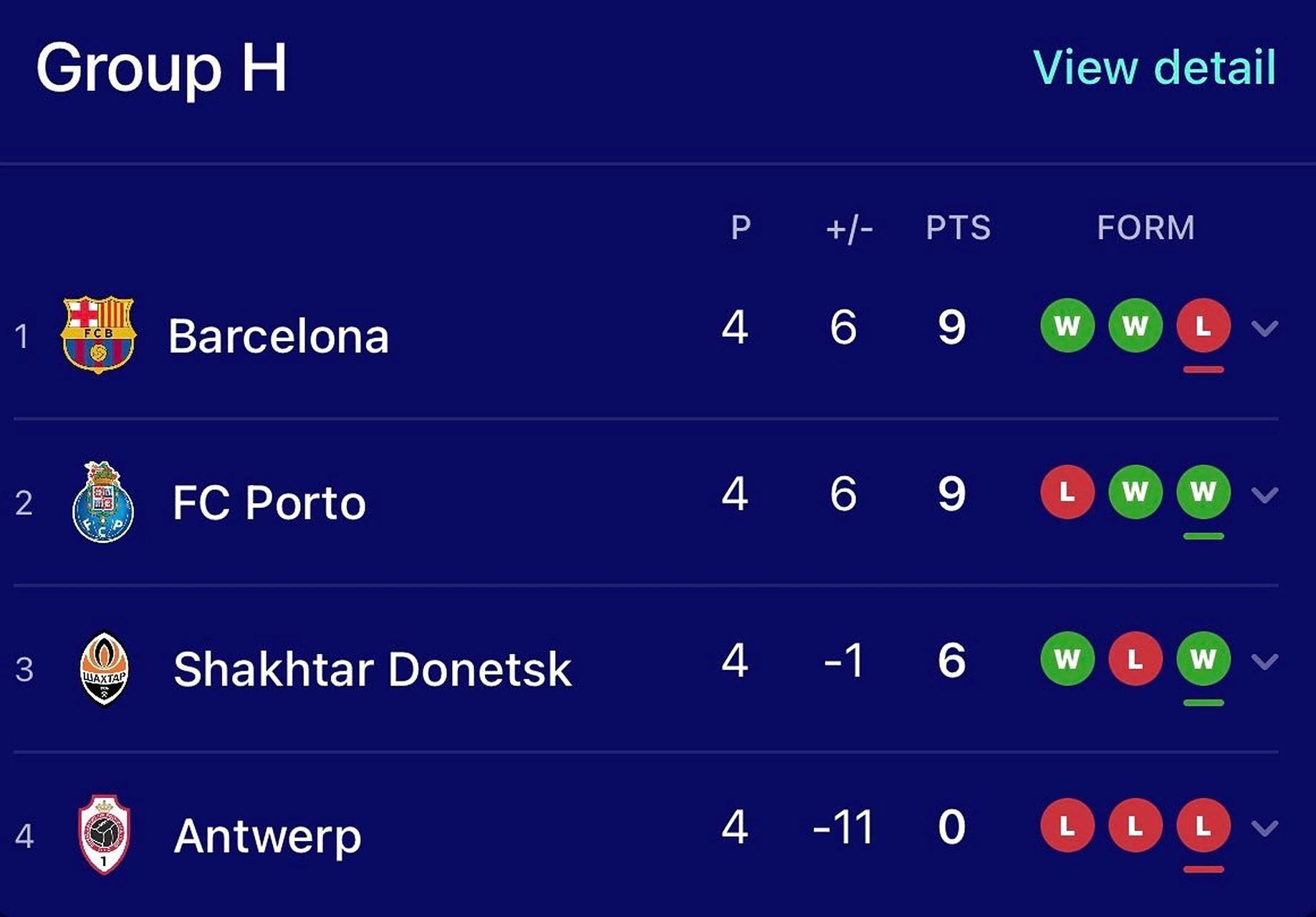
Task: Click the PTS column header
Action: [x=958, y=228]
